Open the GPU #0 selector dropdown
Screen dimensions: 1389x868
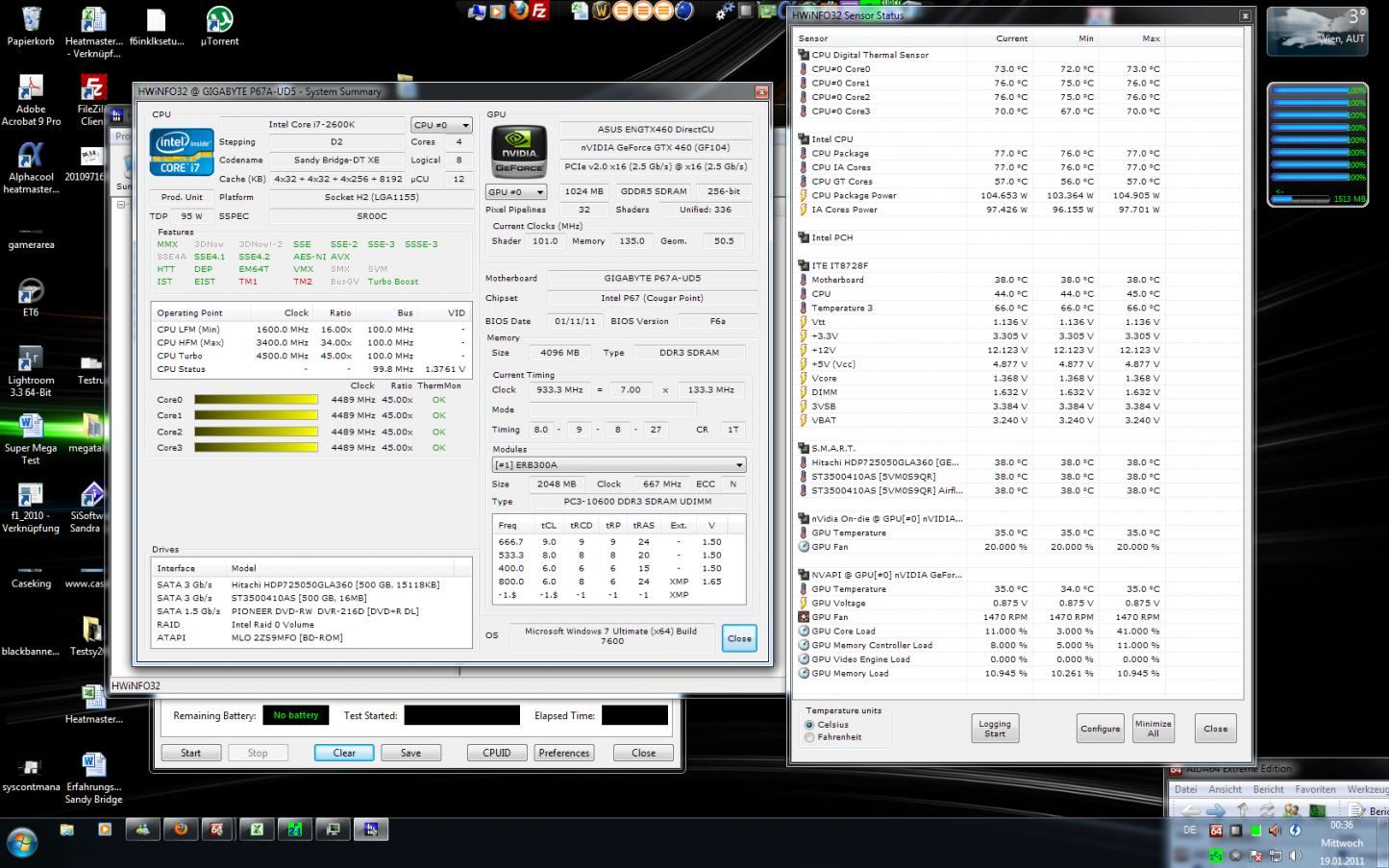coord(516,192)
